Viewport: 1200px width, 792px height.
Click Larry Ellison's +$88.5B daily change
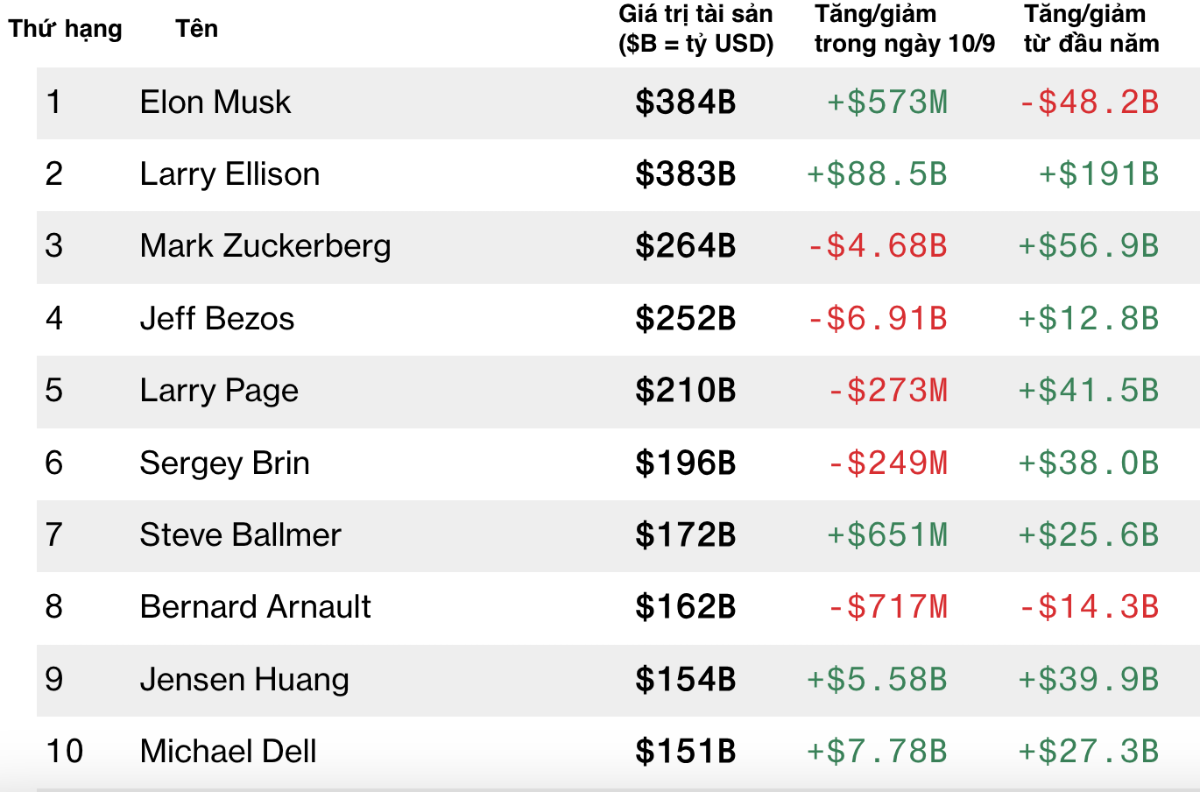(877, 174)
